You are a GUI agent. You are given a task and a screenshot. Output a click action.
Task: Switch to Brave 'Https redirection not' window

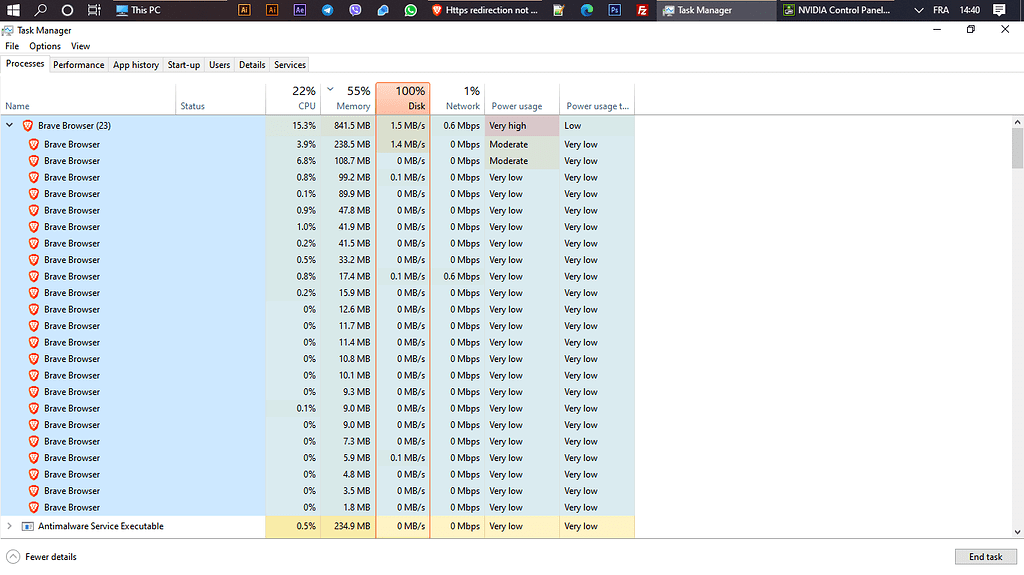click(485, 10)
